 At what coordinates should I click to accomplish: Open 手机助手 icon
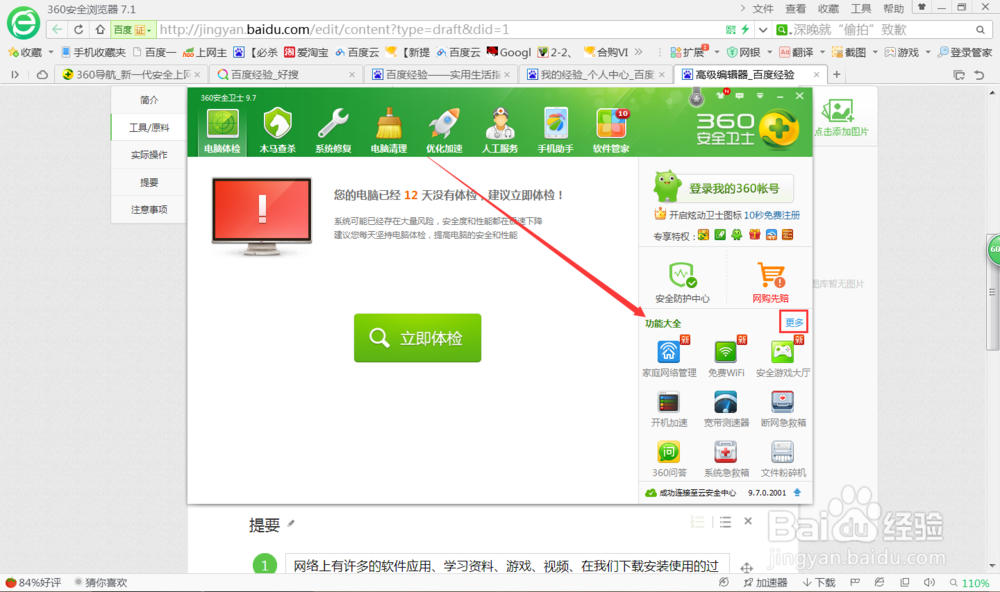click(x=555, y=131)
